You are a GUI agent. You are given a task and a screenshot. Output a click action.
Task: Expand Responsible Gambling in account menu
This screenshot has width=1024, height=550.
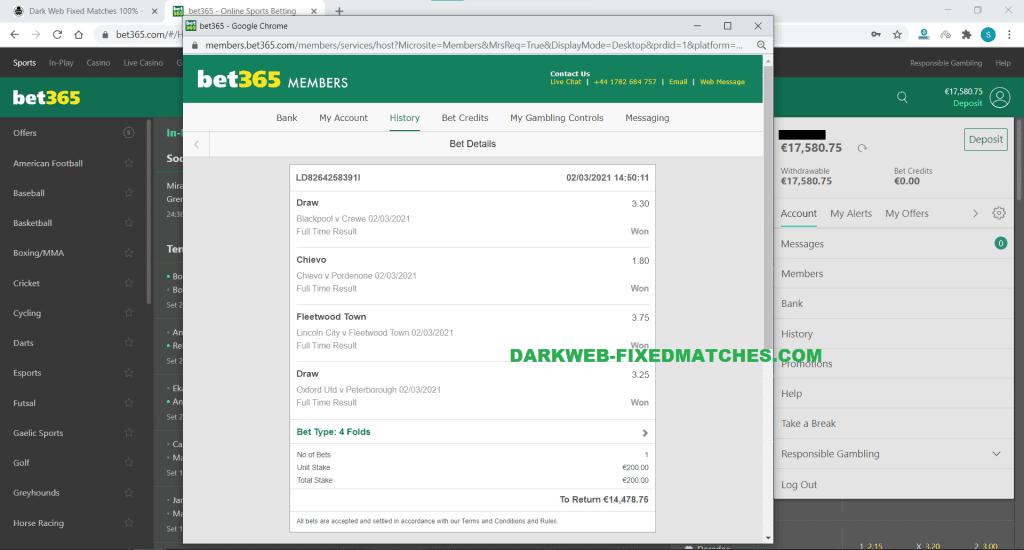coord(996,453)
